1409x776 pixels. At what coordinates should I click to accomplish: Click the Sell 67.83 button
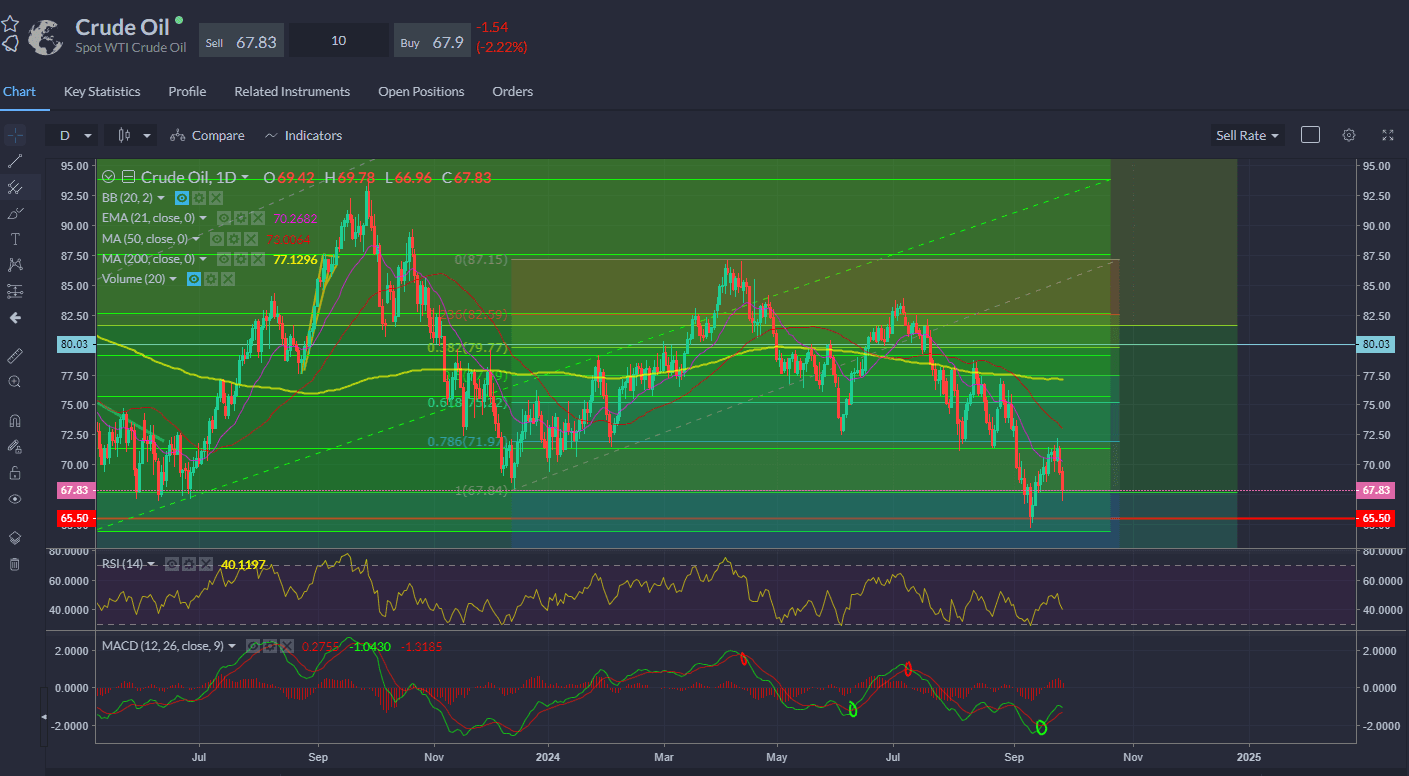pyautogui.click(x=242, y=41)
